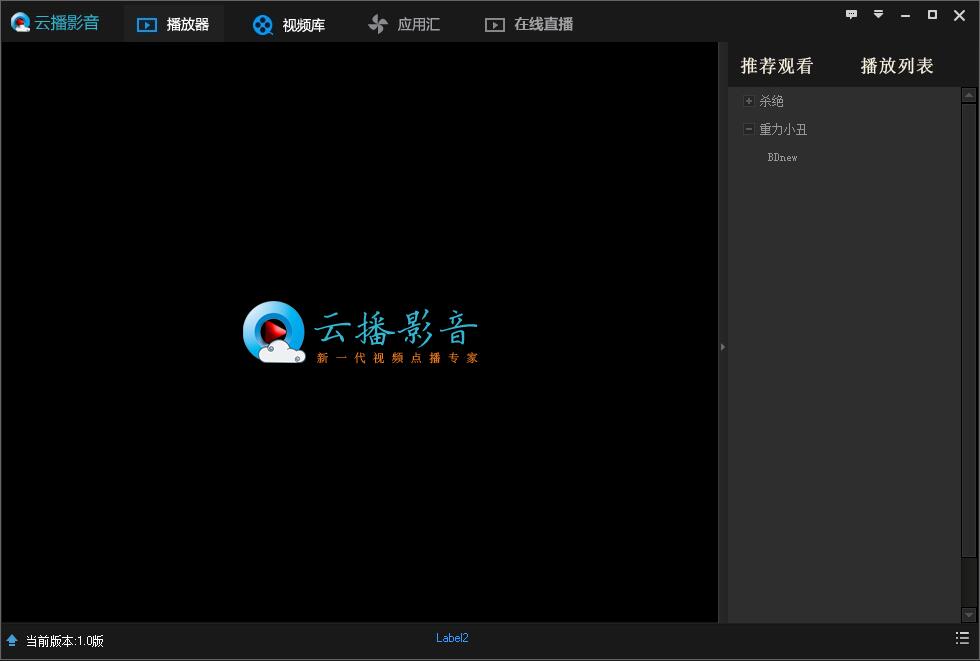Click the pinwheel 应用汇 icon
Viewport: 980px width, 661px height.
click(x=377, y=25)
